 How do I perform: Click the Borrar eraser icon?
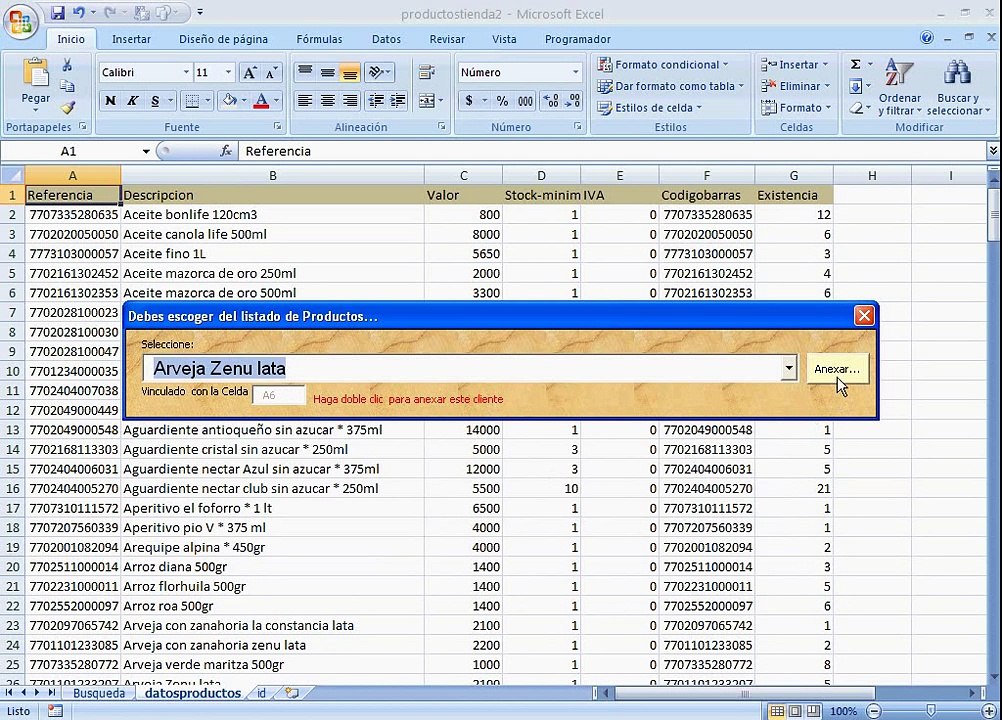tap(856, 107)
